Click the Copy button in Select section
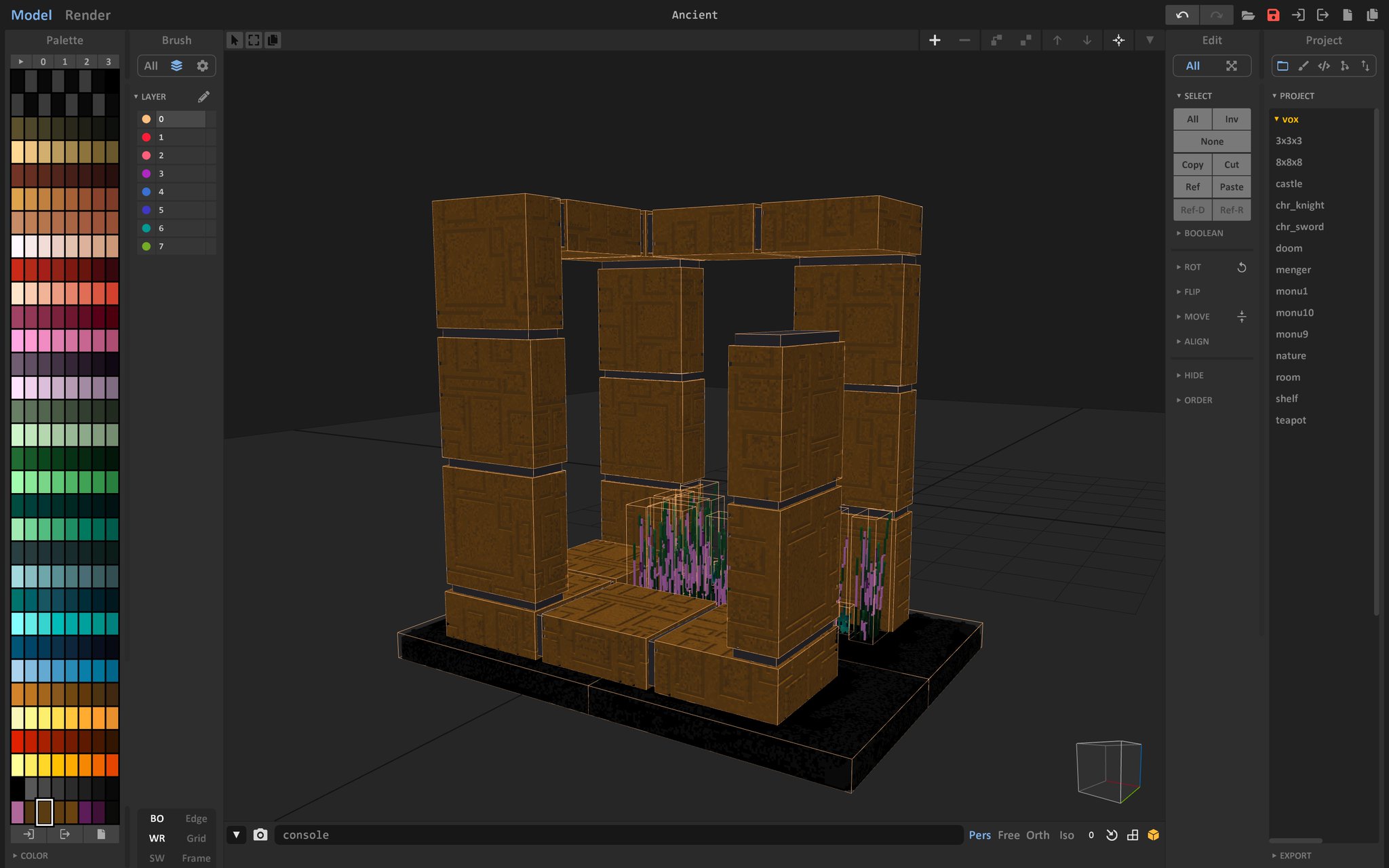This screenshot has width=1389, height=868. click(x=1193, y=164)
